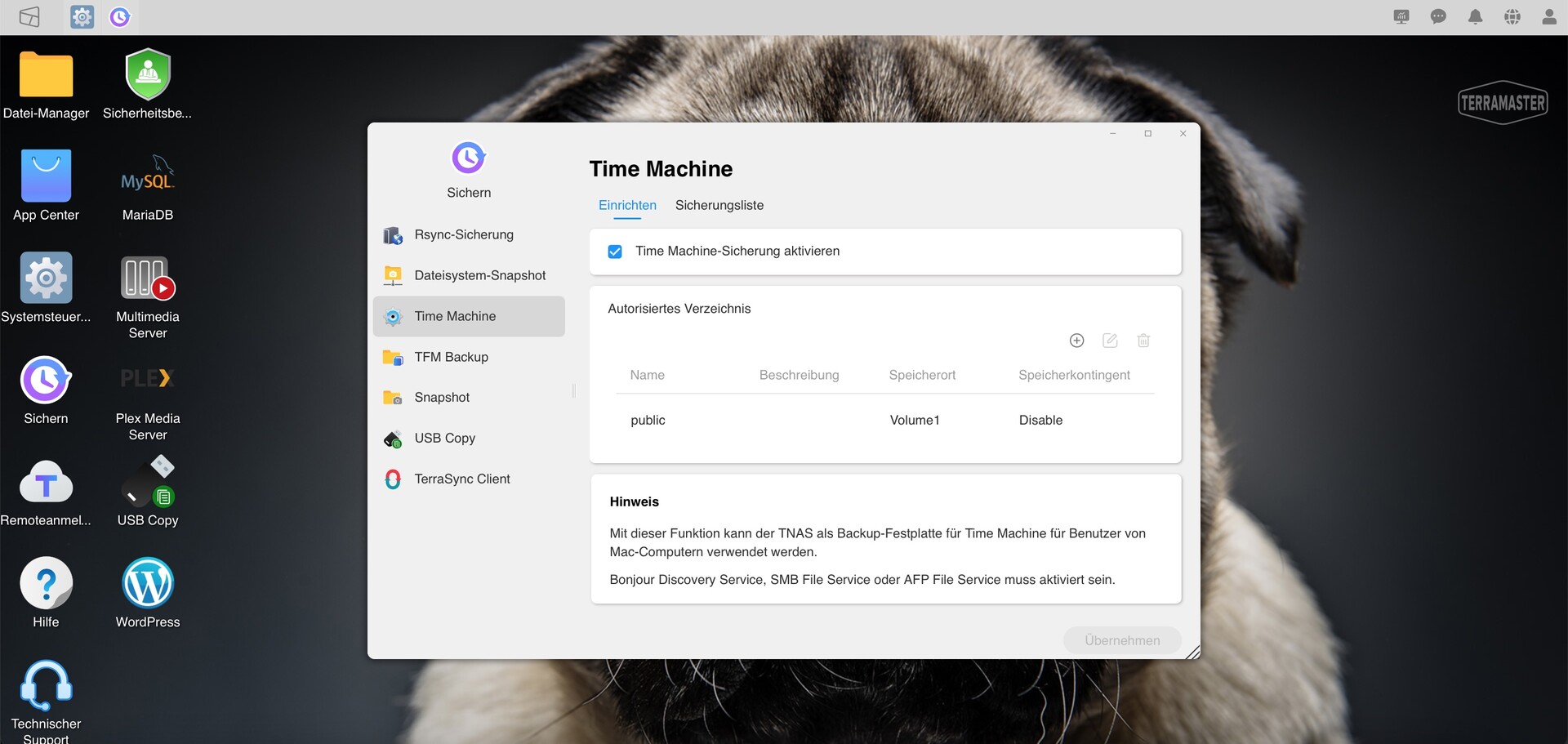Image resolution: width=1568 pixels, height=744 pixels.
Task: Open the notifications bell
Action: click(x=1475, y=16)
